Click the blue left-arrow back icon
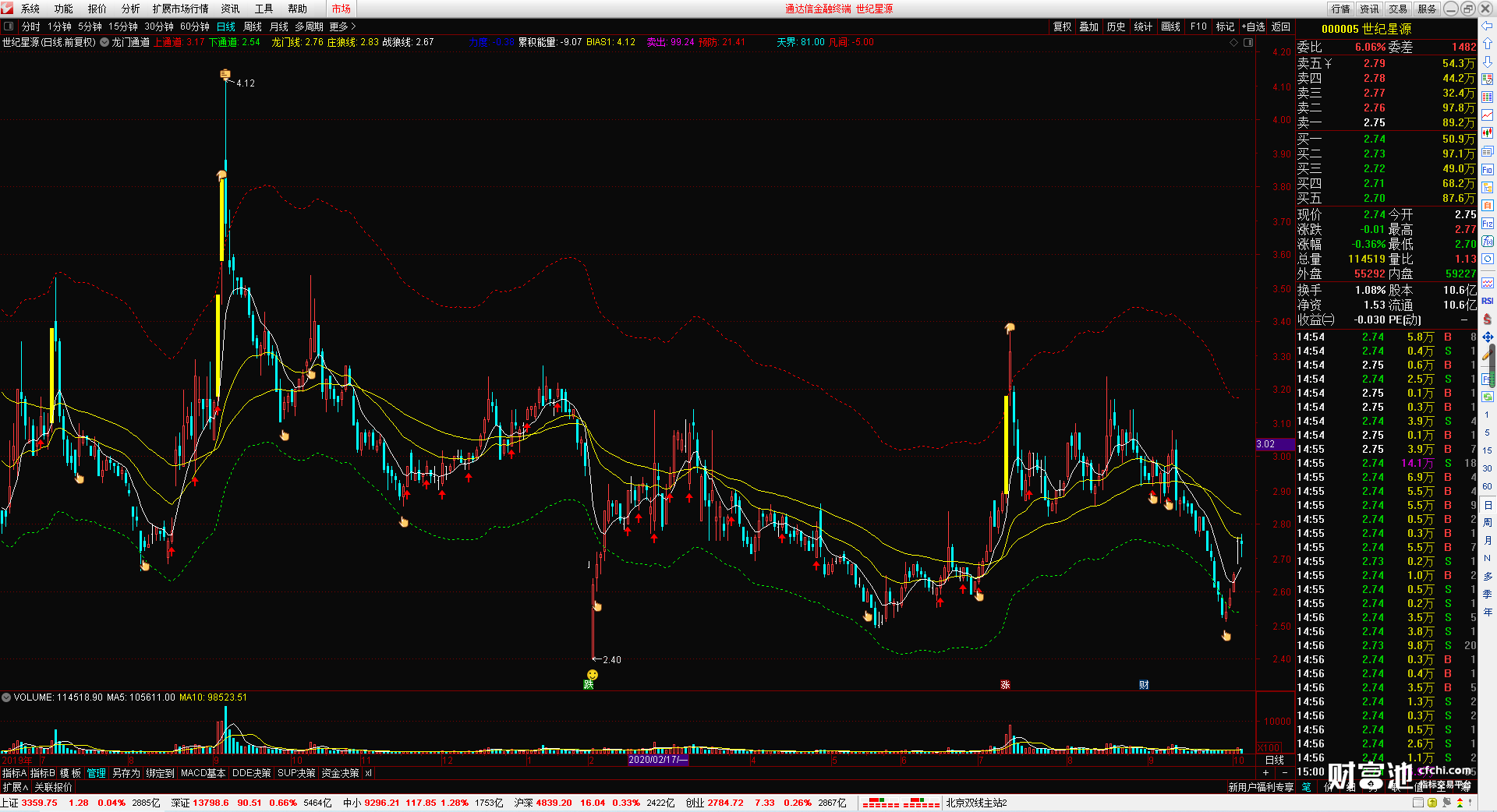 click(x=1488, y=26)
